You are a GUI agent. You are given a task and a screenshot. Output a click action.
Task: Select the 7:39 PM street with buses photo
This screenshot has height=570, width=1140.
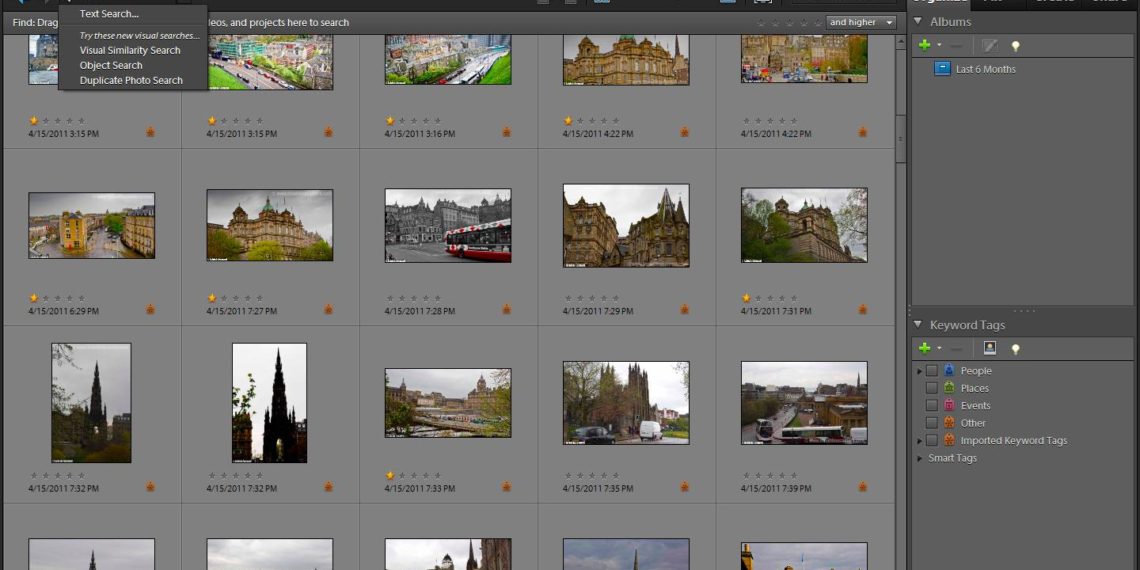(x=804, y=403)
